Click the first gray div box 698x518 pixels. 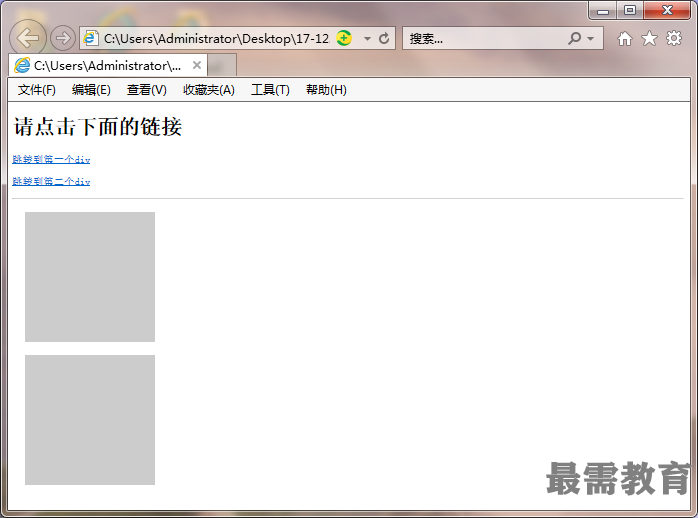[90, 277]
